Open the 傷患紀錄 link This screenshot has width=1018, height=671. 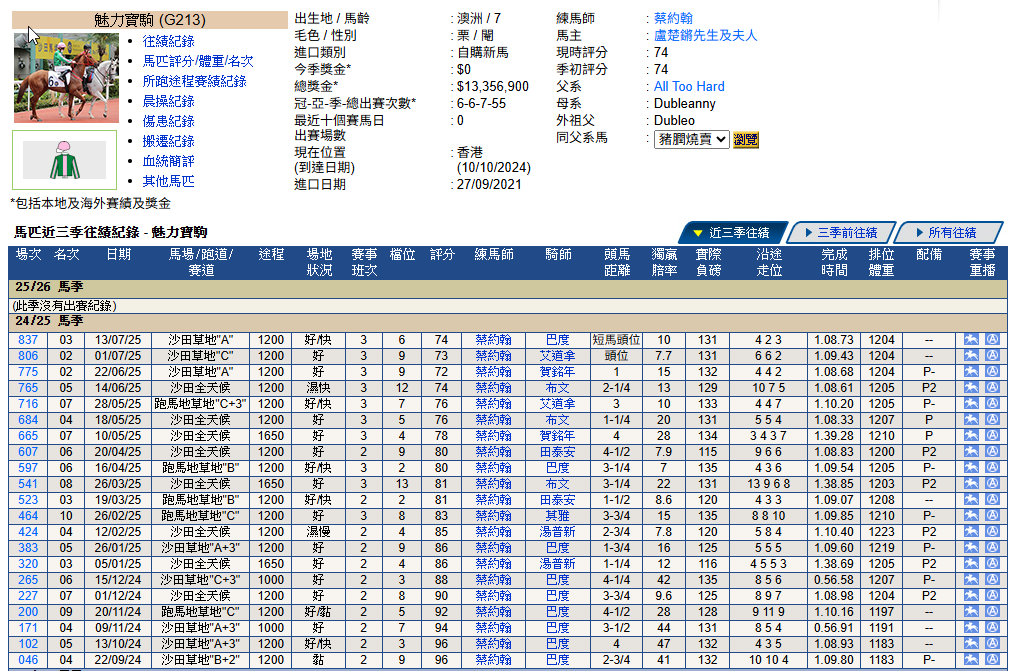168,121
